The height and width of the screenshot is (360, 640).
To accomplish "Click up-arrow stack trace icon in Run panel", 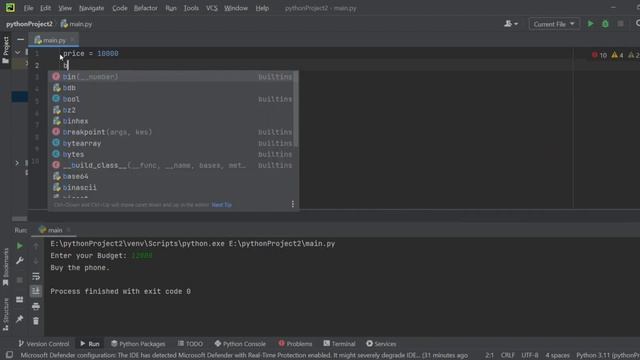I will (36, 246).
